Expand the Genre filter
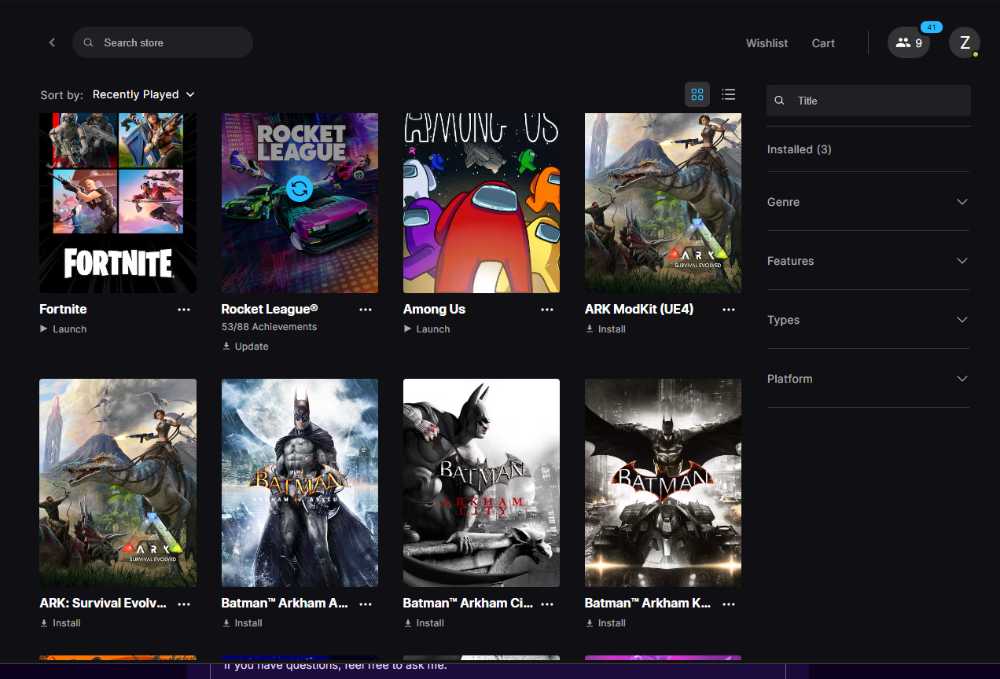Viewport: 1000px width, 679px height. 868,201
